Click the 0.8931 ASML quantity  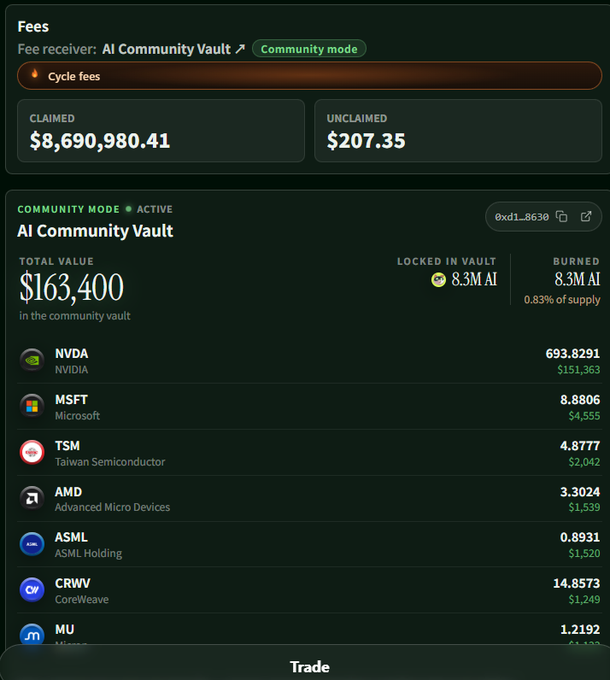click(x=580, y=537)
